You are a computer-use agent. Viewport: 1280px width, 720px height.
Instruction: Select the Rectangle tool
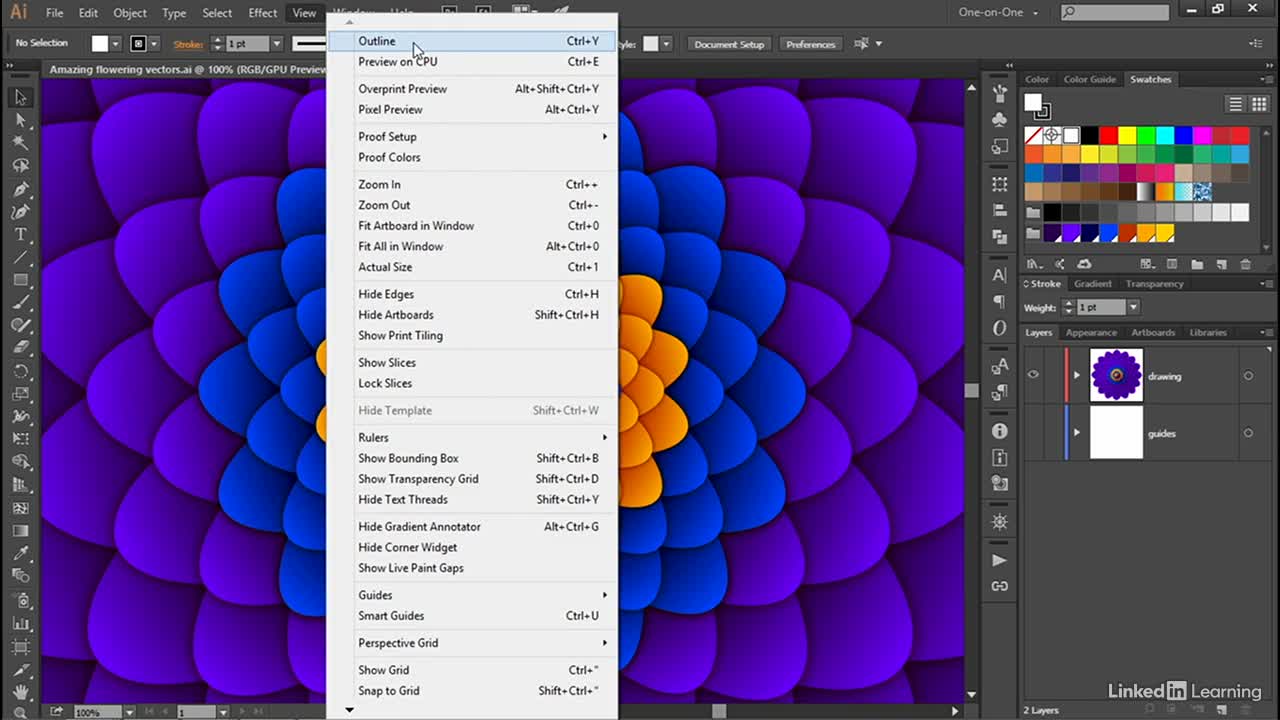pyautogui.click(x=20, y=281)
